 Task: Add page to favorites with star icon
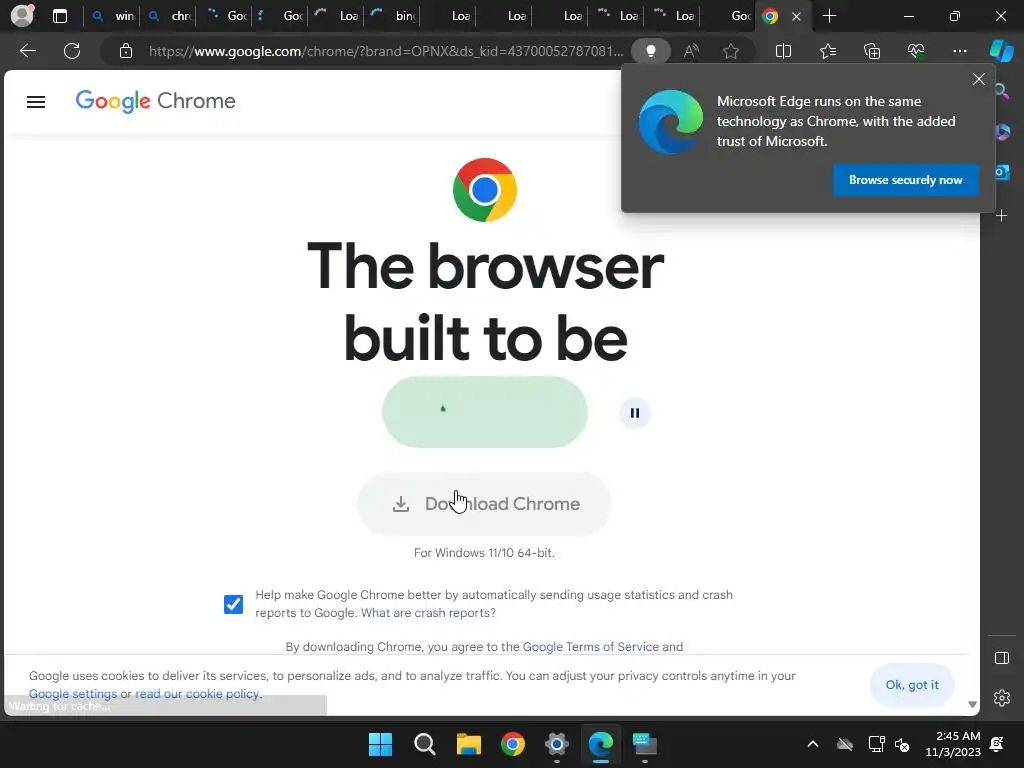pos(731,51)
